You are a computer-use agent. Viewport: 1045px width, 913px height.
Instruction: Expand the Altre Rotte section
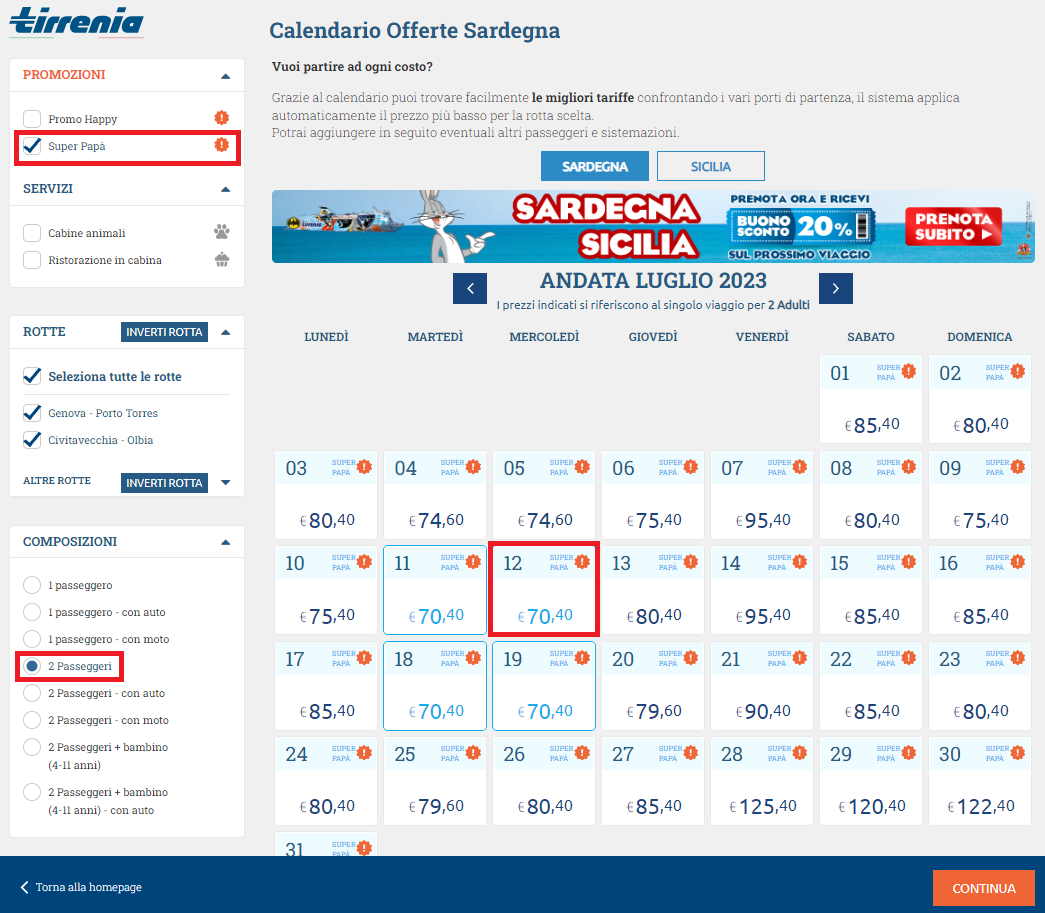[x=225, y=482]
